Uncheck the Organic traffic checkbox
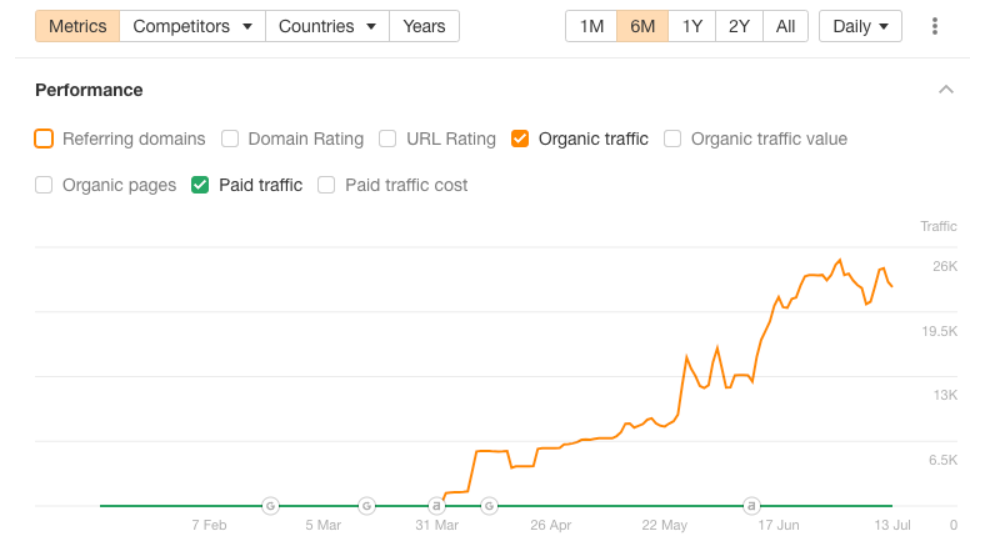Screen dimensions: 985x541 pyautogui.click(x=519, y=139)
